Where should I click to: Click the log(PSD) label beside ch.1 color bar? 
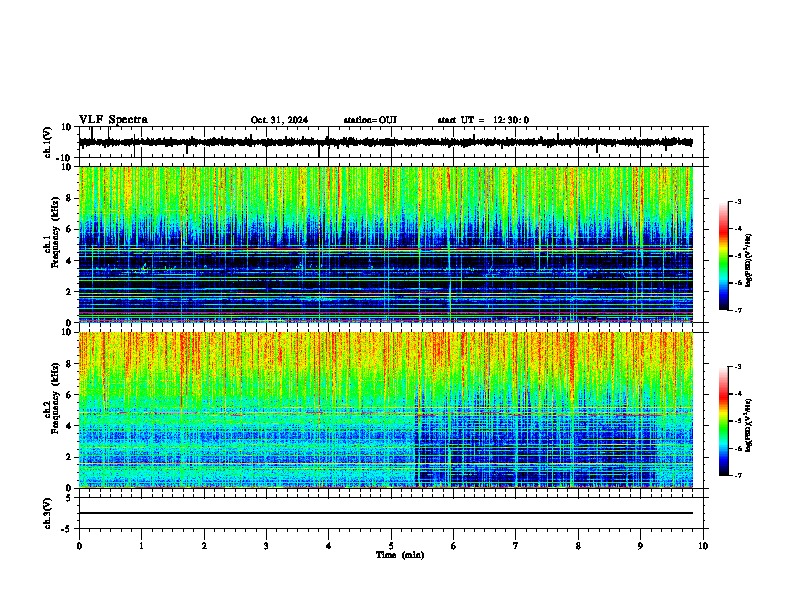pos(749,260)
